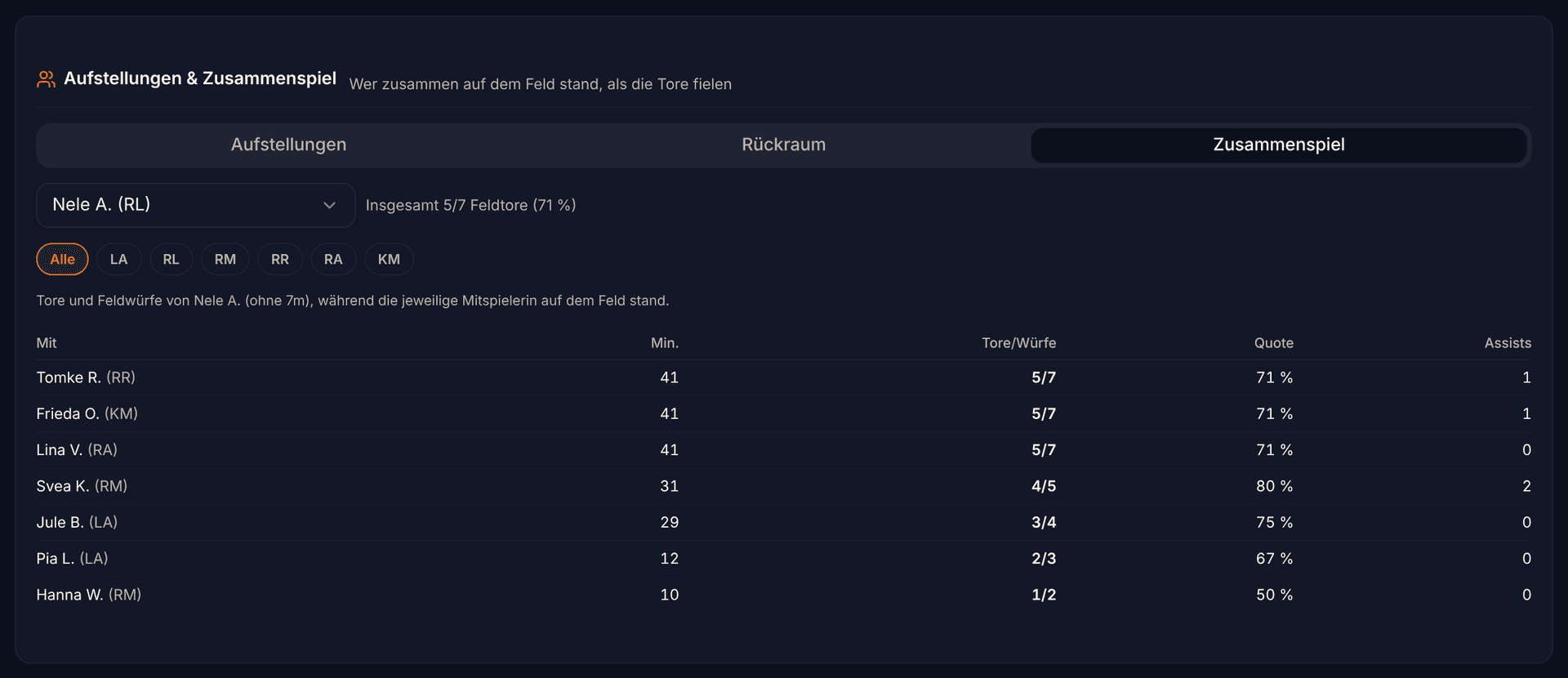Click the Assists column header
Screen dimensions: 1568x678
coord(1508,343)
